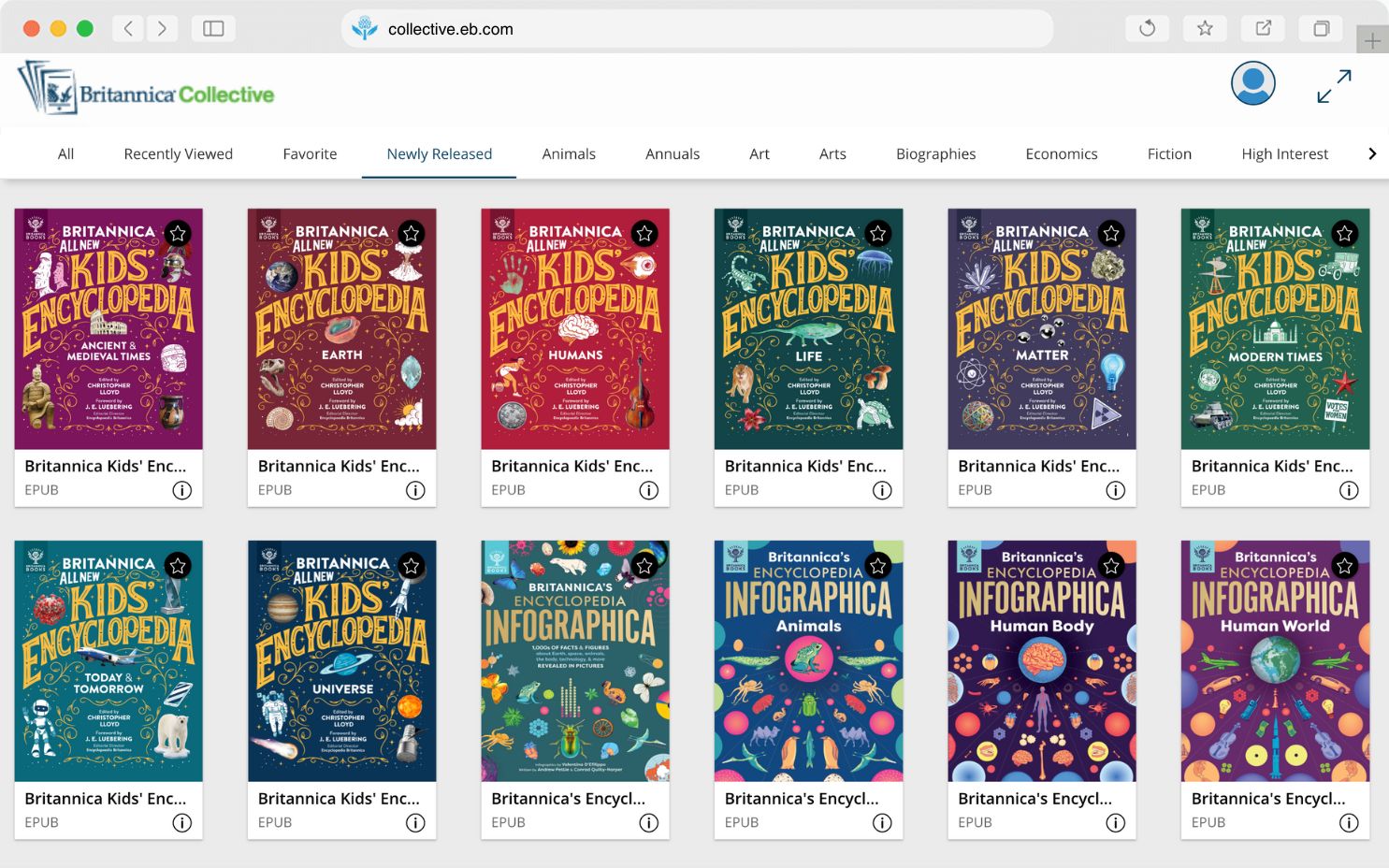Open the user profile avatar
1389x868 pixels.
point(1252,84)
